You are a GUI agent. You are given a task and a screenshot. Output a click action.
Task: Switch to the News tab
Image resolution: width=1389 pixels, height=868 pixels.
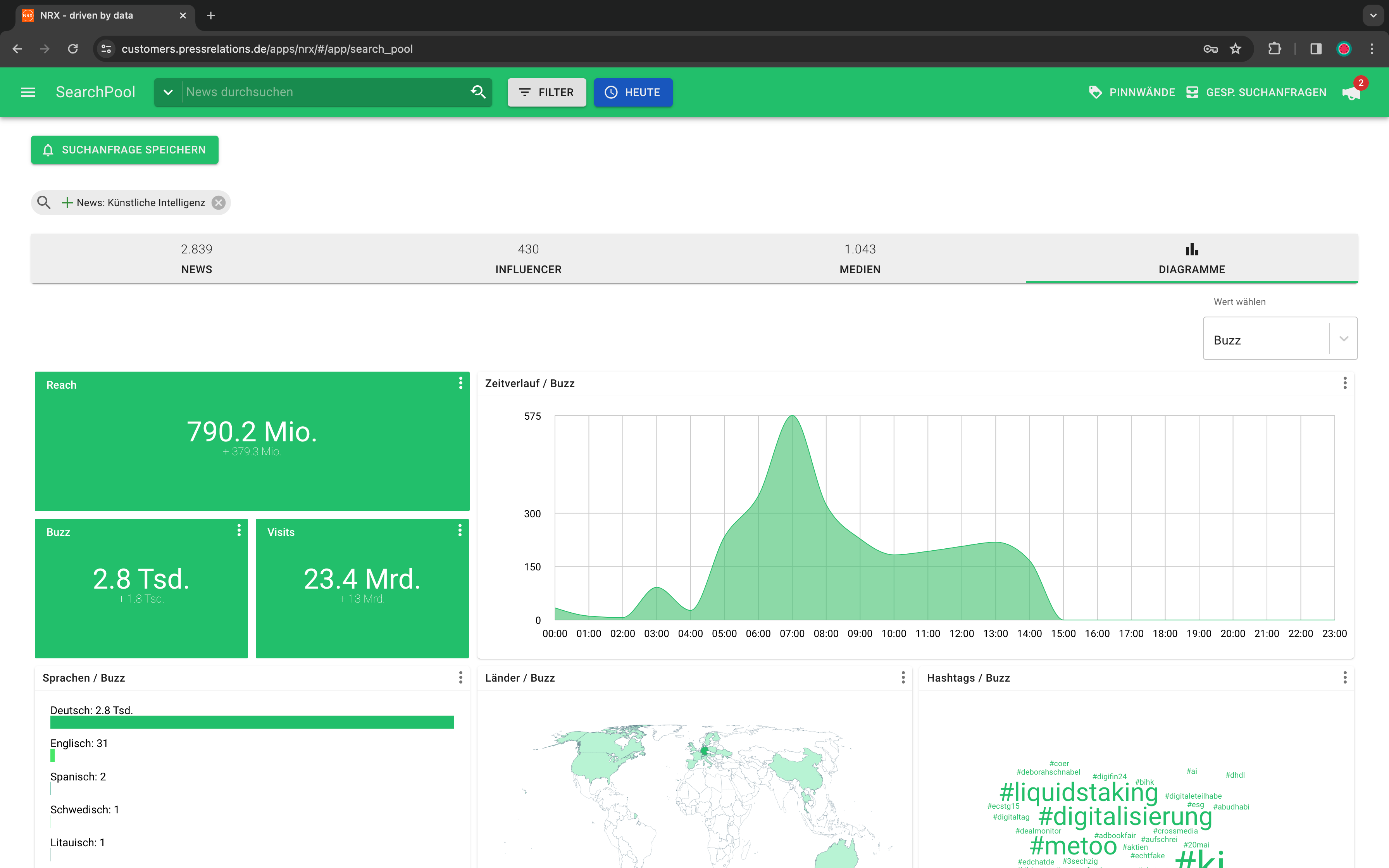pos(196,258)
